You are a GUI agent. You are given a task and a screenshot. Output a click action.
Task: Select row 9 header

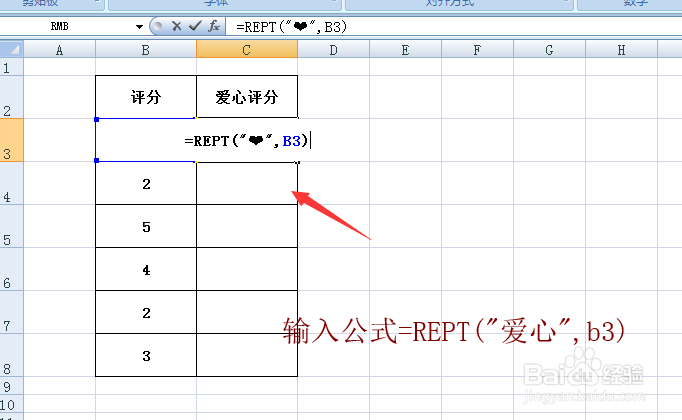point(12,386)
